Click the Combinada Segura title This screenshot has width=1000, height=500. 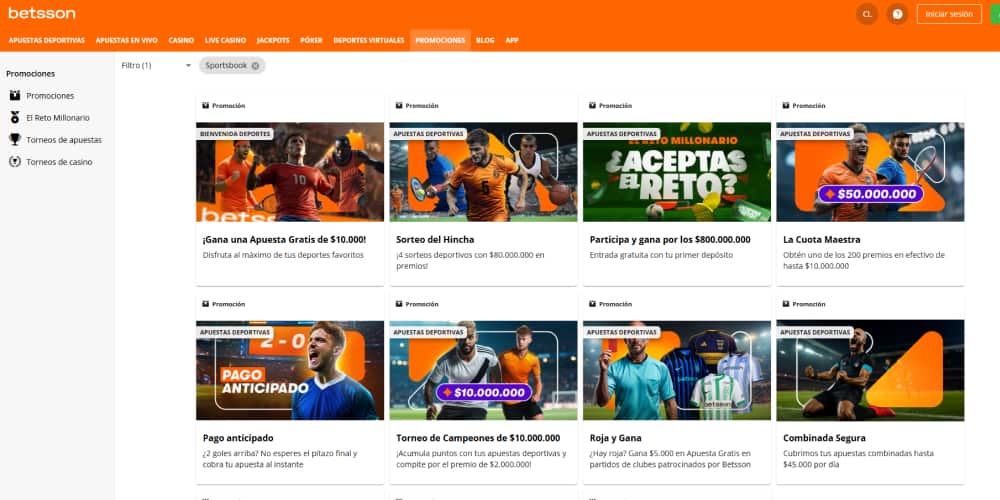coord(824,438)
